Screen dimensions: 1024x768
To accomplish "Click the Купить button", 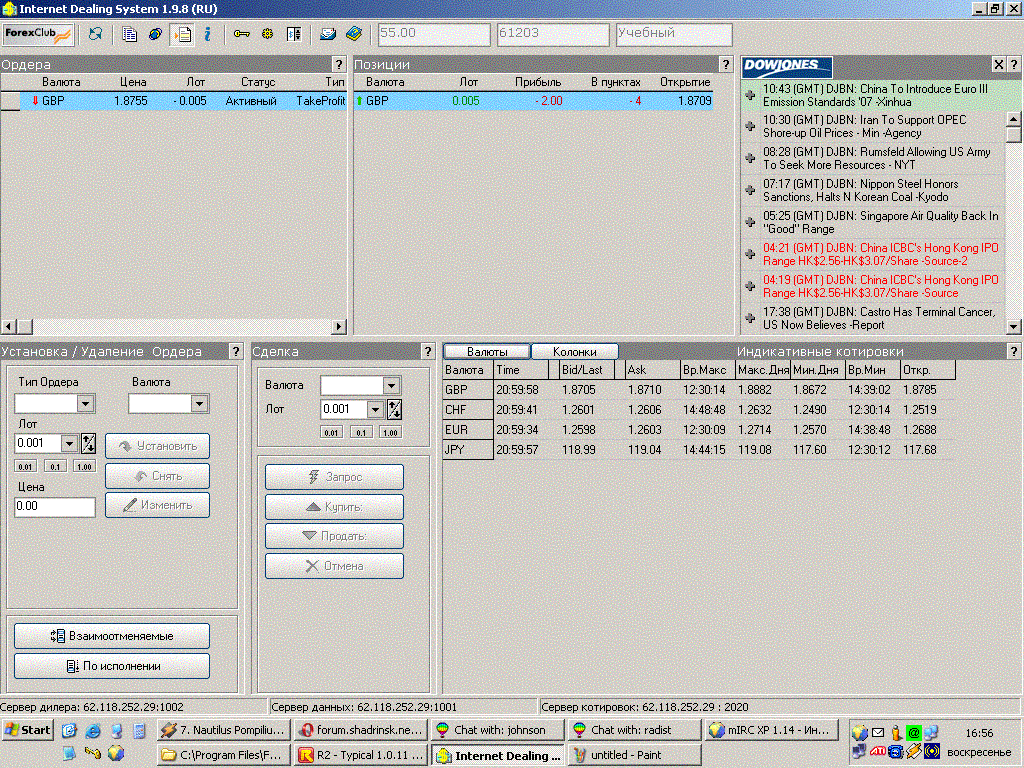I will pos(334,507).
